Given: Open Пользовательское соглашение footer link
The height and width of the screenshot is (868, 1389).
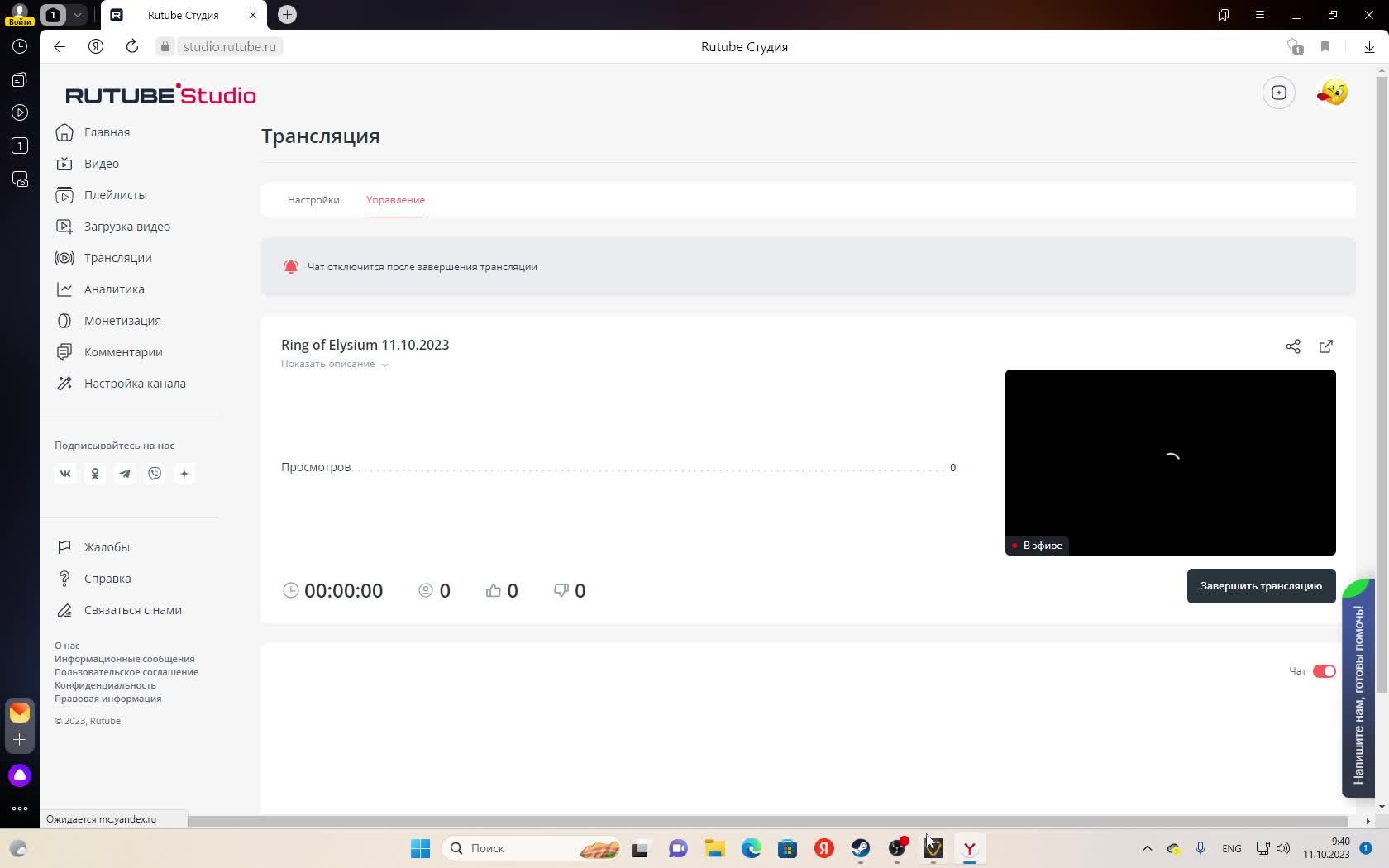Looking at the screenshot, I should [126, 672].
